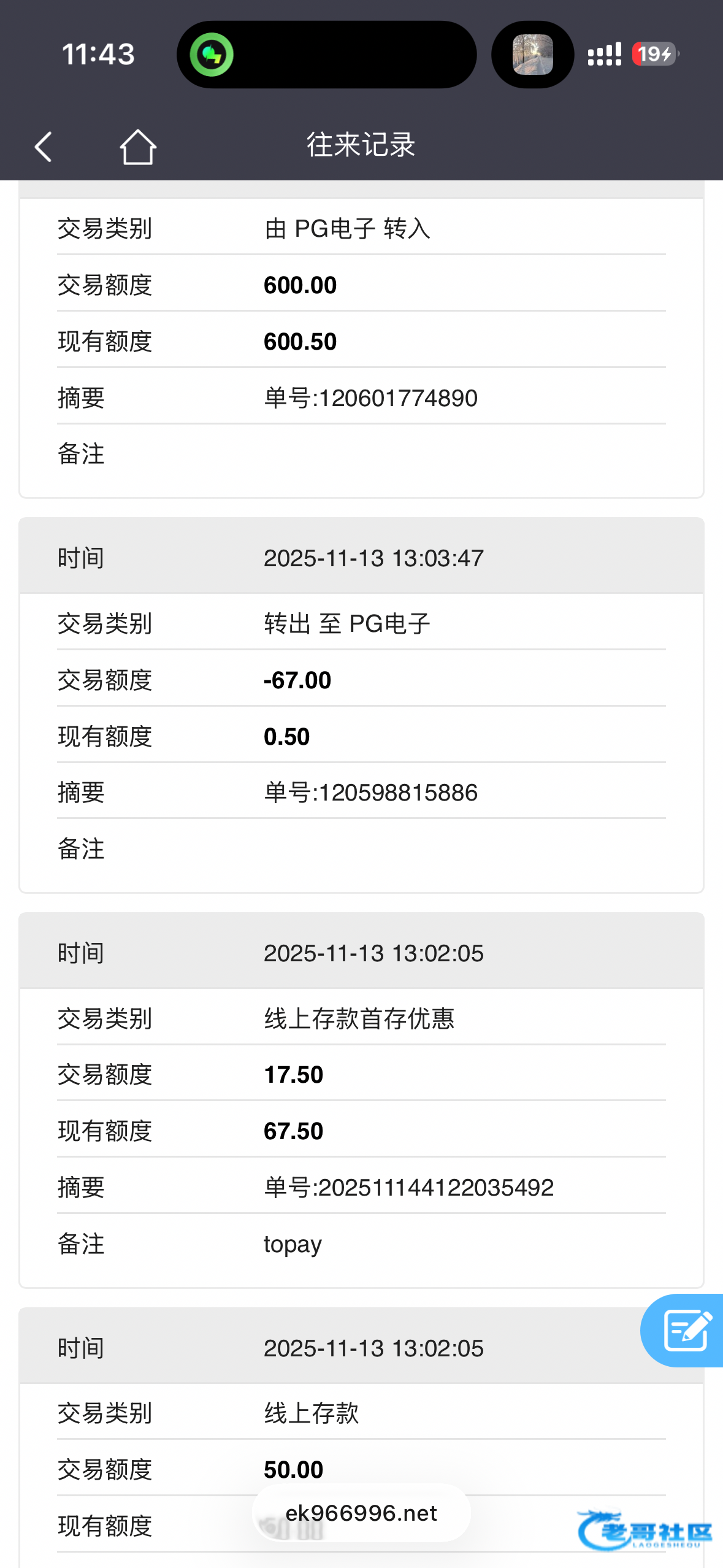The width and height of the screenshot is (723, 1568).
Task: Go to home via house icon
Action: [138, 147]
